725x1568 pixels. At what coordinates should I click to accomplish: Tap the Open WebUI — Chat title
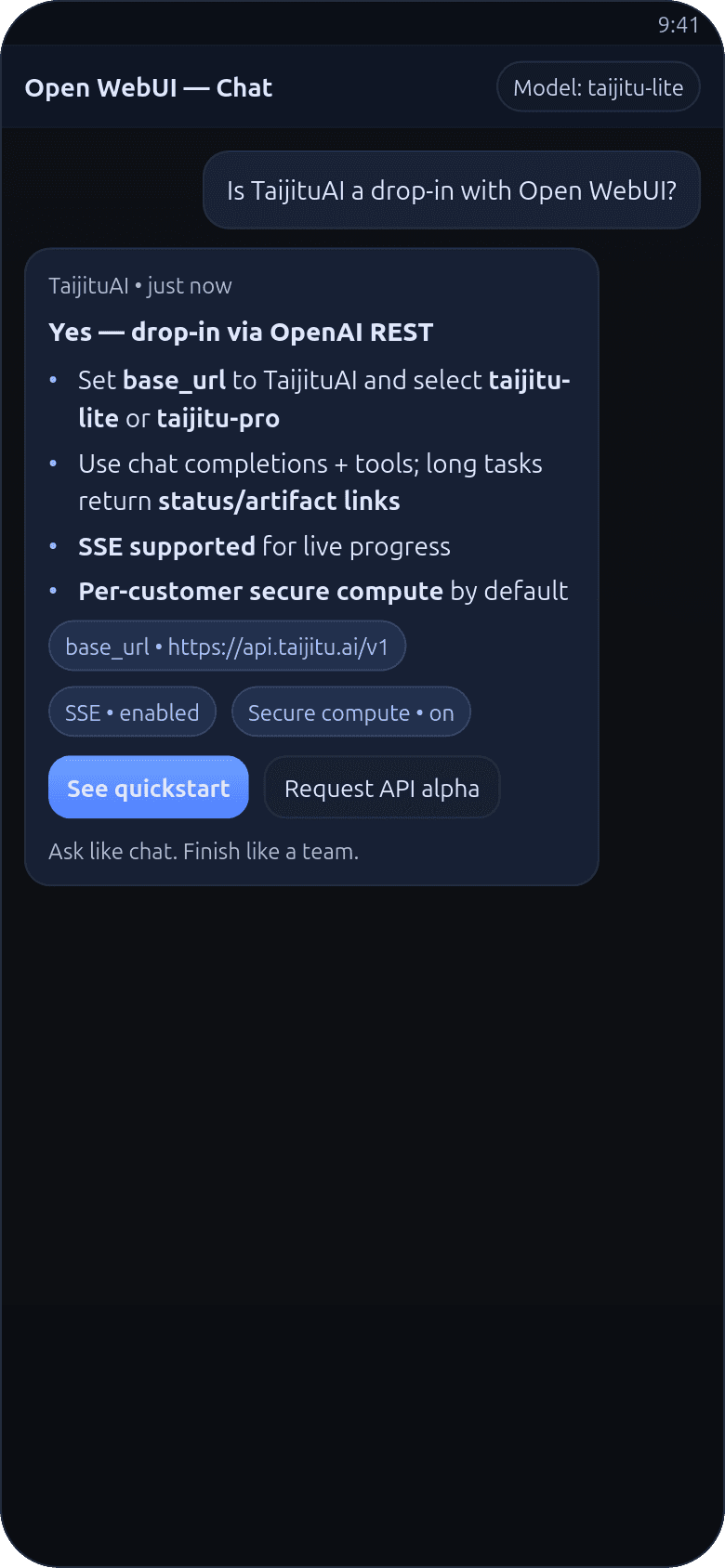pos(149,88)
